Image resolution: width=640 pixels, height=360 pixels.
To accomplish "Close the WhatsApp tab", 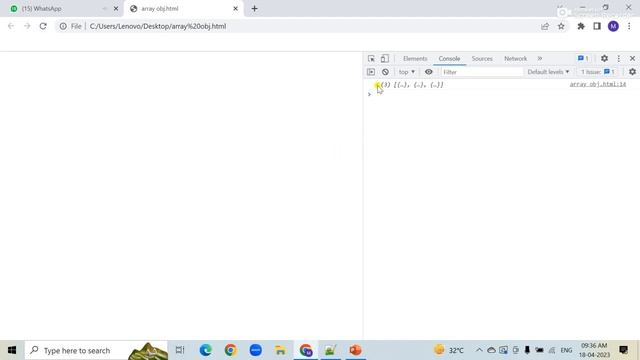I will click(116, 9).
